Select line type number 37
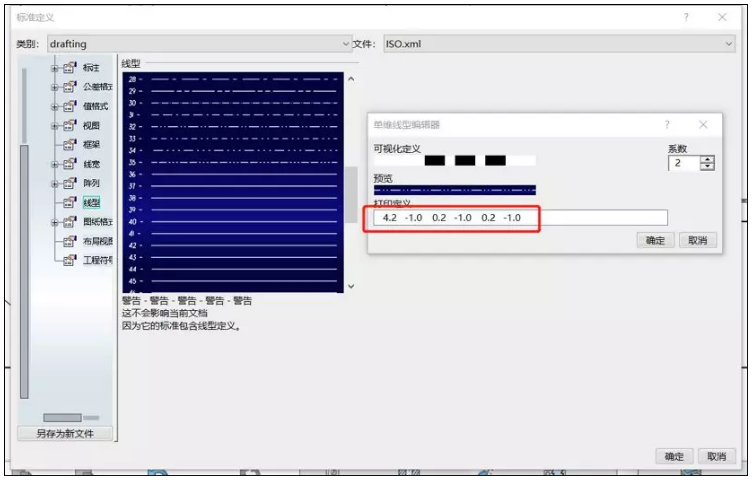753x480 pixels. coord(233,186)
